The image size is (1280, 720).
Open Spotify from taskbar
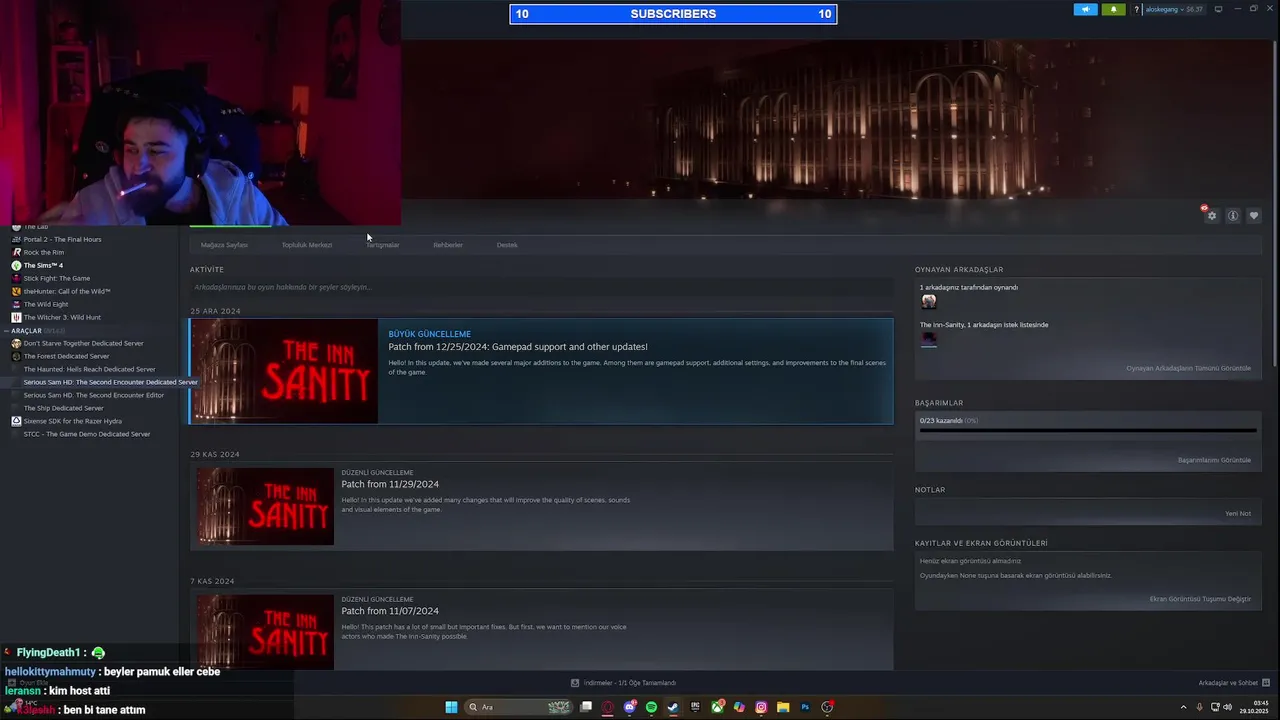click(x=652, y=707)
